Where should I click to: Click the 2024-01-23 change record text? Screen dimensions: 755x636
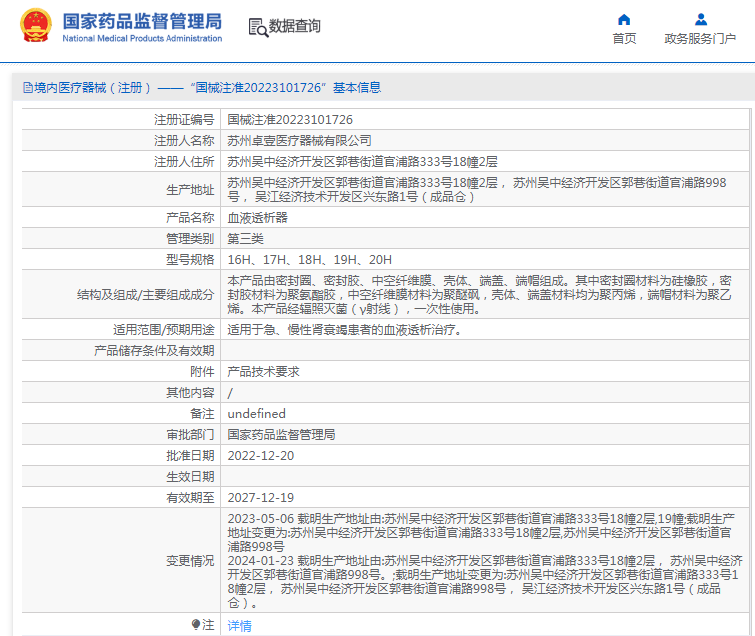[x=485, y=582]
